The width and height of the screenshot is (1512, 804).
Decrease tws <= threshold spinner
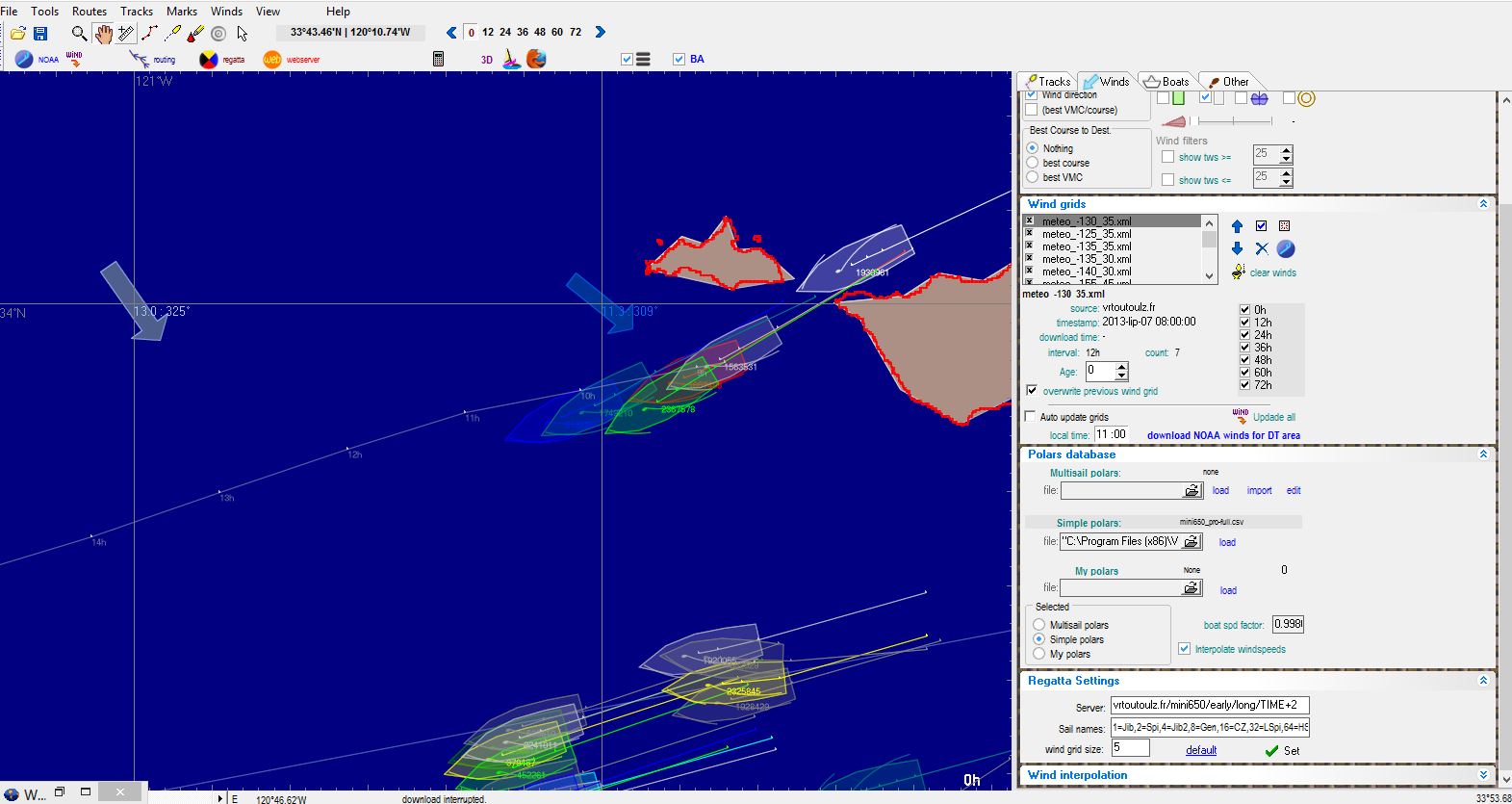1287,183
